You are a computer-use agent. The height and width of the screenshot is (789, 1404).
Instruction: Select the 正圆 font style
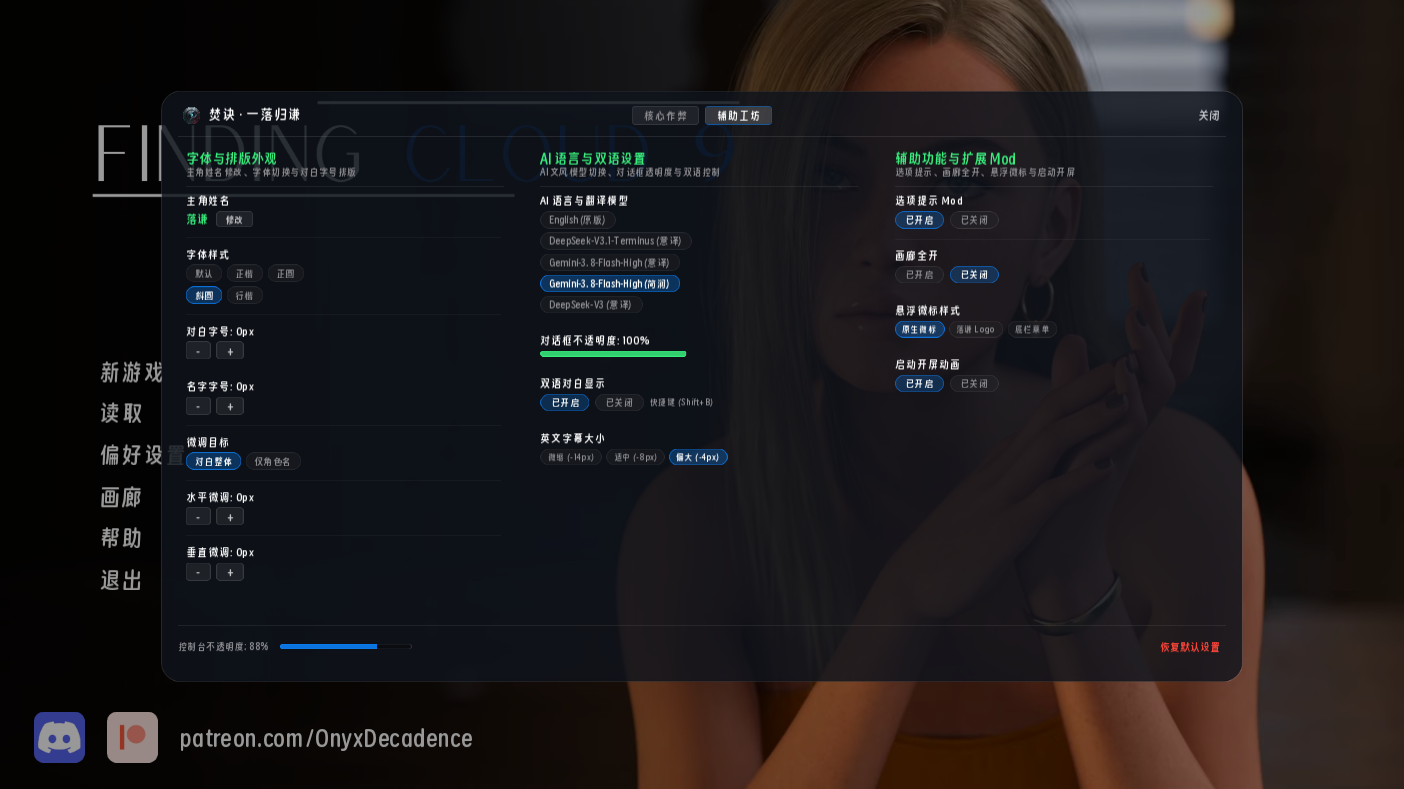[x=286, y=273]
